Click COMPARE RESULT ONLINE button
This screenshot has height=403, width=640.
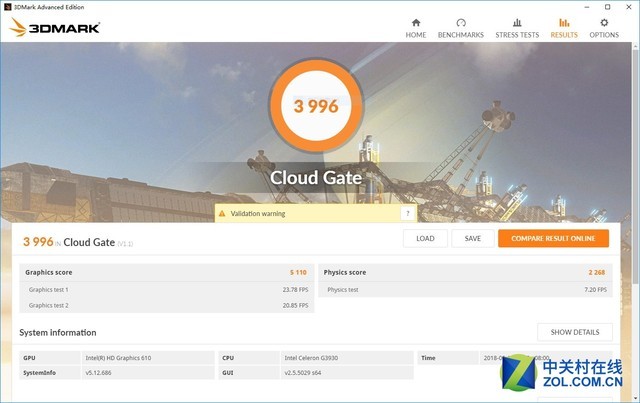coord(553,238)
